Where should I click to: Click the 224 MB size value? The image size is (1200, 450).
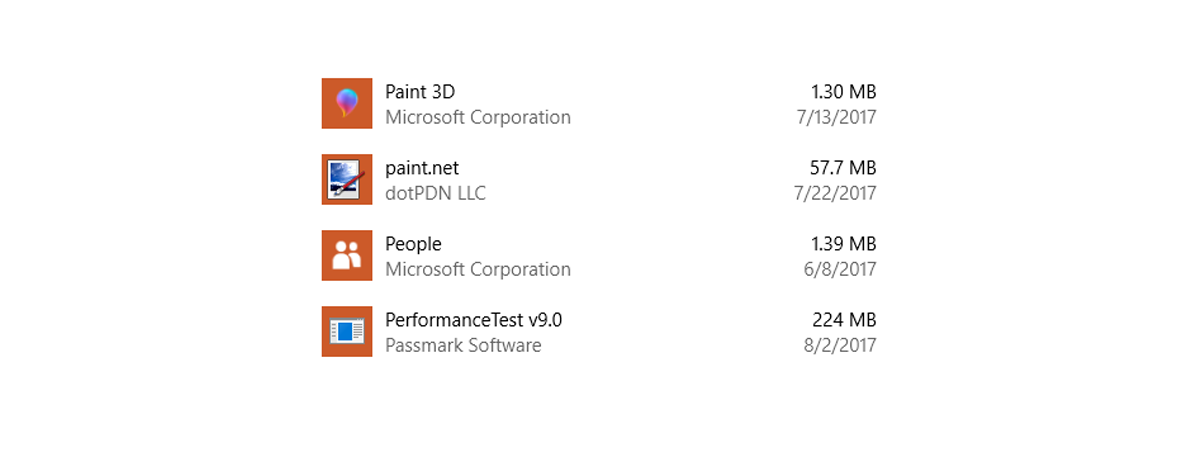[x=845, y=320]
